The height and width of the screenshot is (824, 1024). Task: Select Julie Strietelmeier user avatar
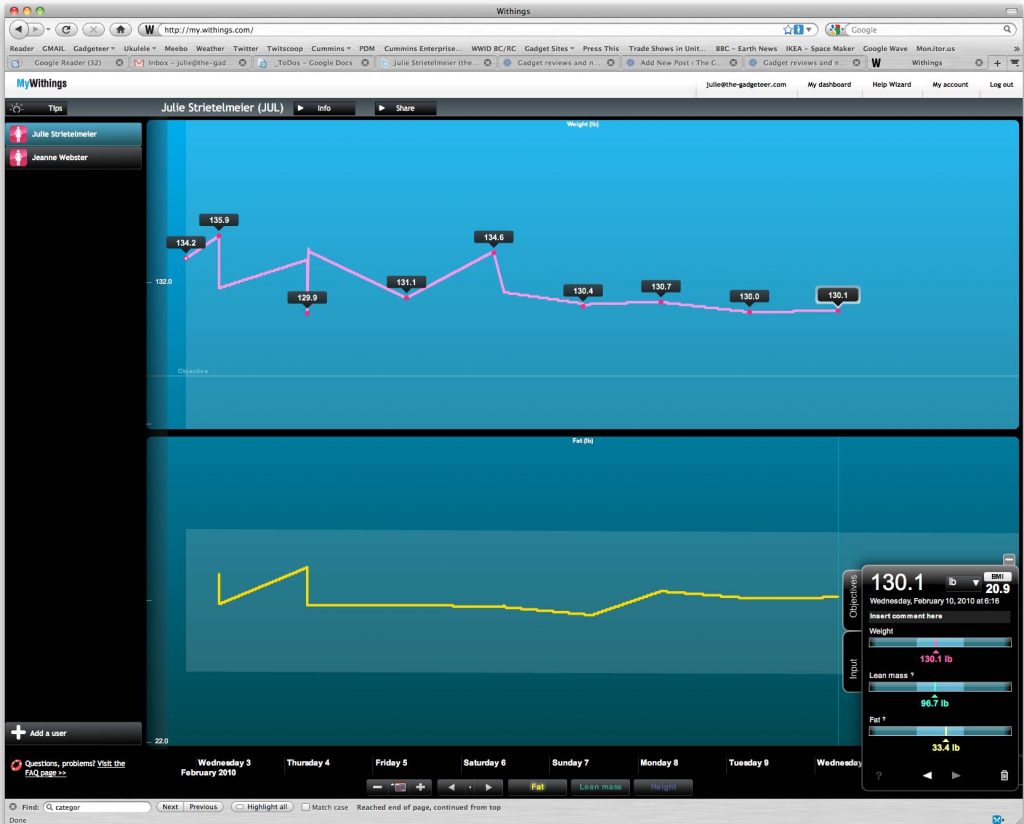(18, 134)
